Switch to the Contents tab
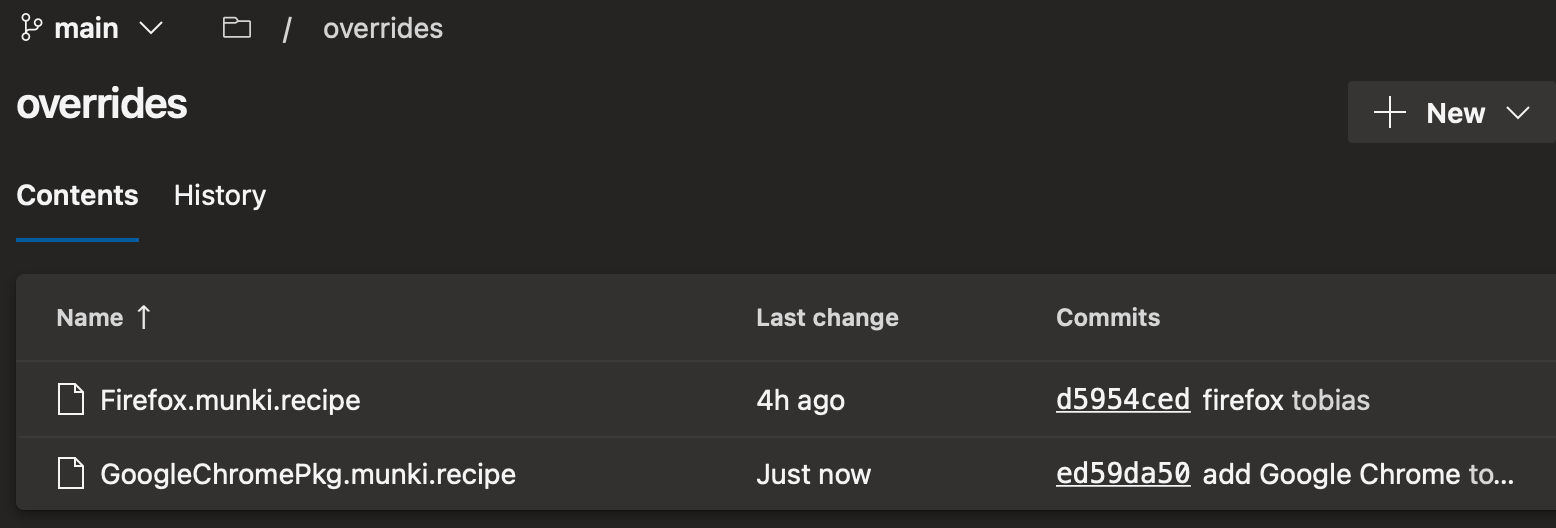 (x=77, y=195)
